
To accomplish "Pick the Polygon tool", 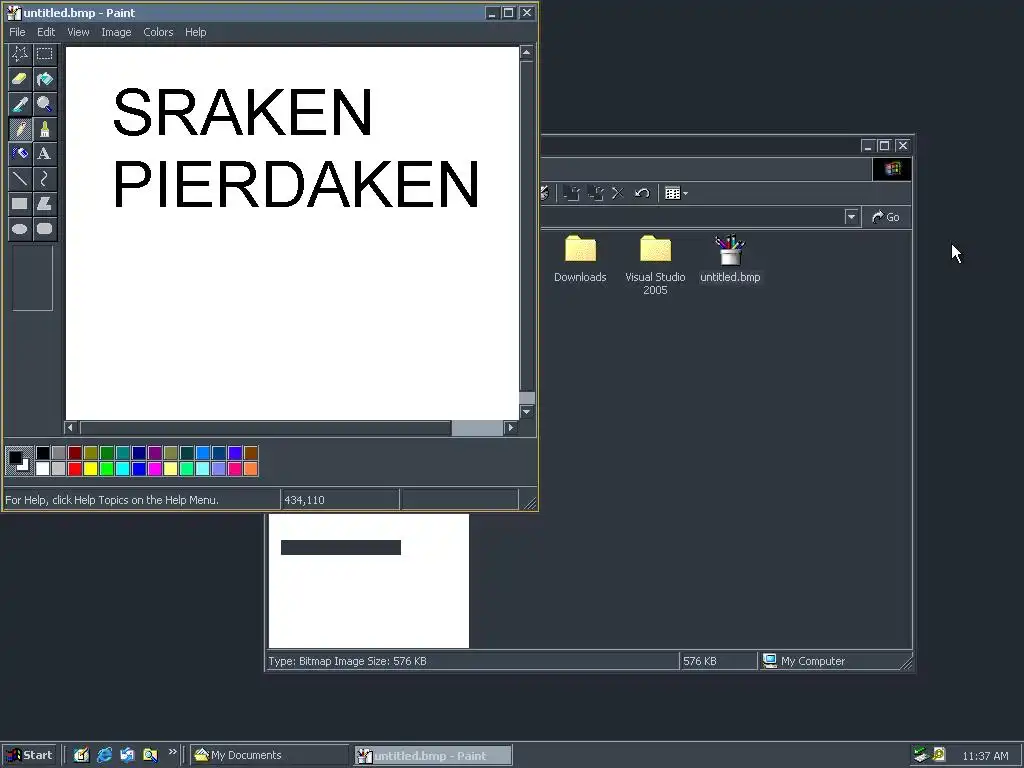I will click(44, 203).
